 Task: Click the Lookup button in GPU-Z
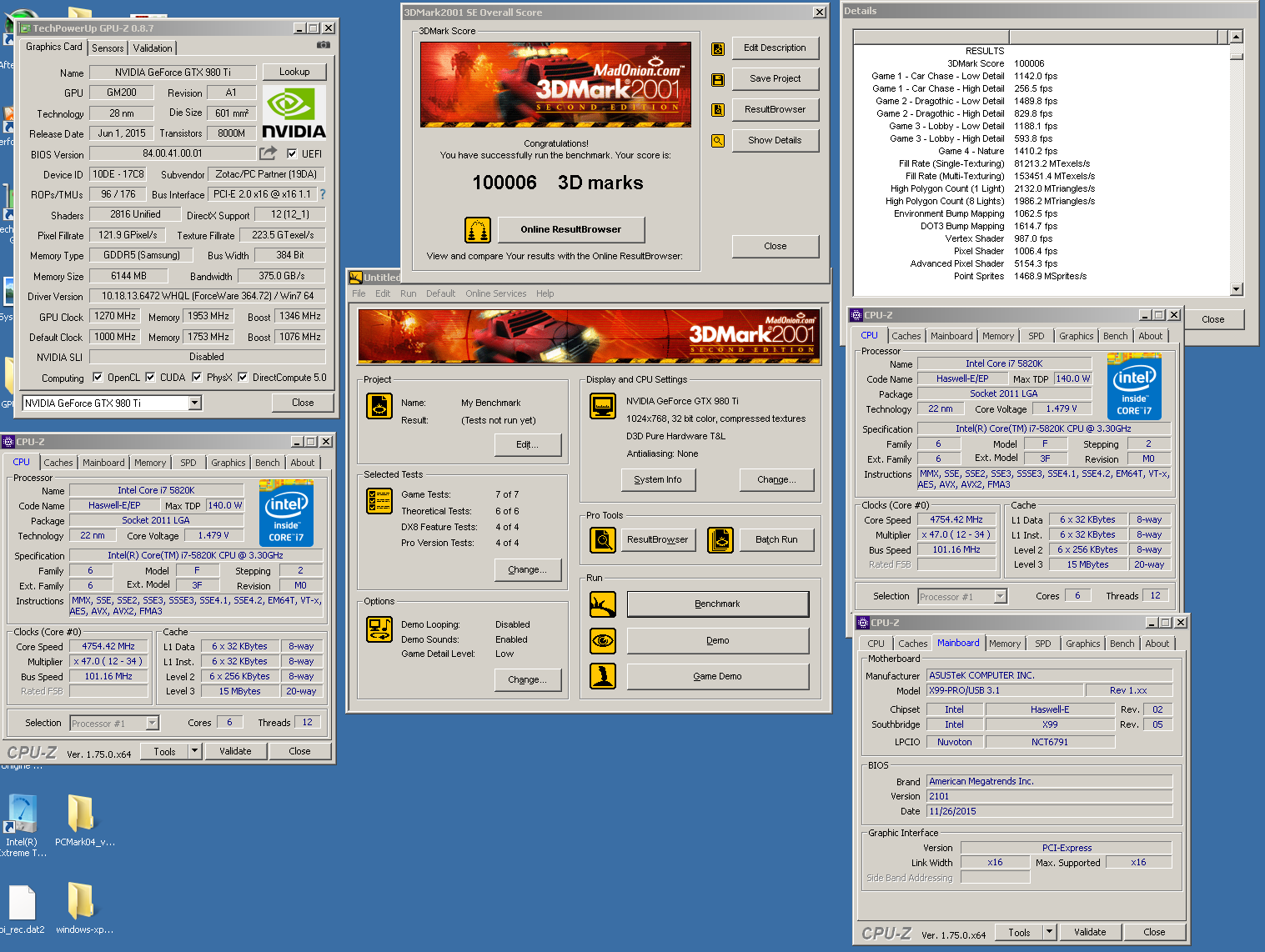pyautogui.click(x=294, y=72)
